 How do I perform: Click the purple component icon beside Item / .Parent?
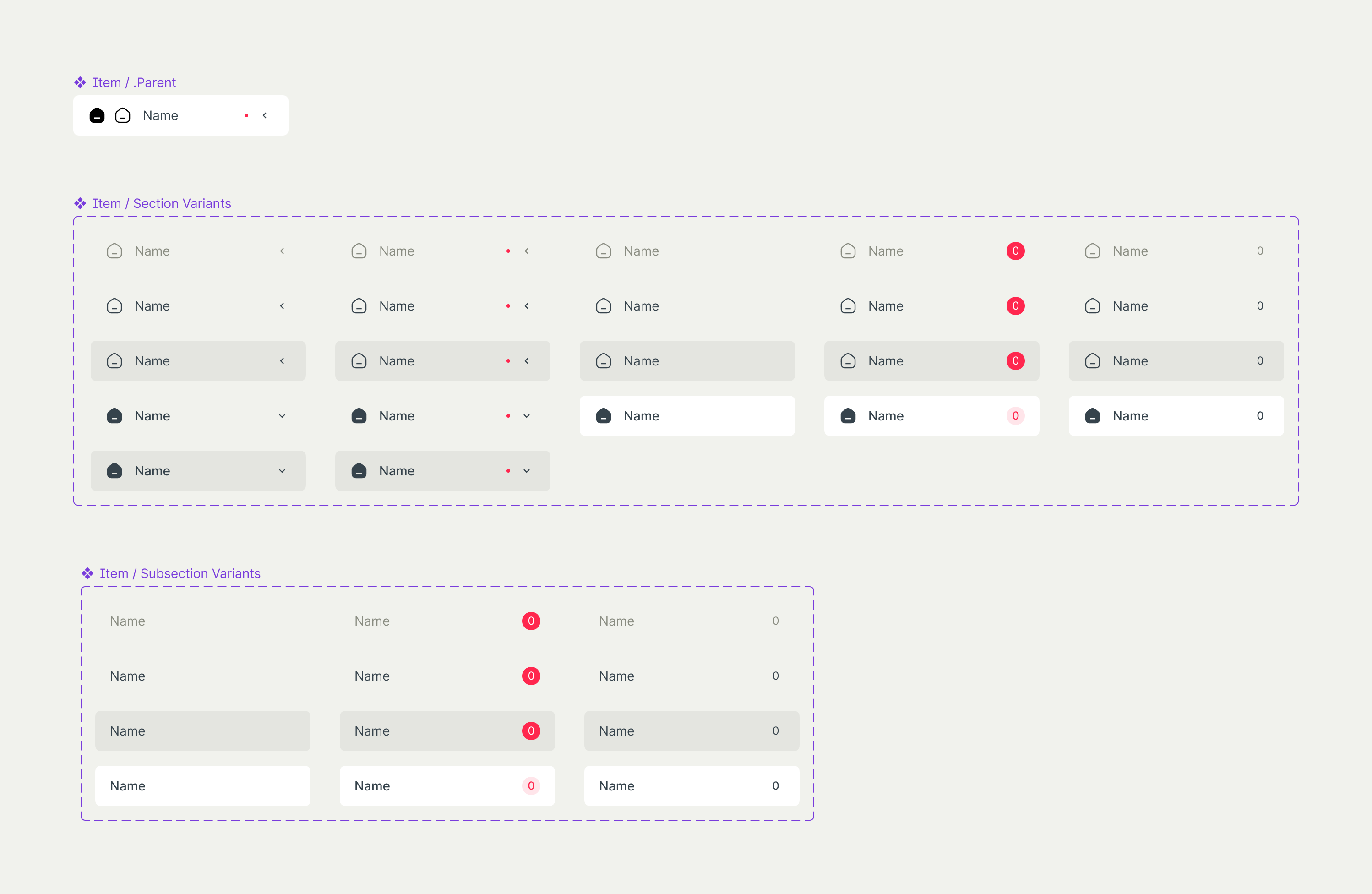point(80,82)
